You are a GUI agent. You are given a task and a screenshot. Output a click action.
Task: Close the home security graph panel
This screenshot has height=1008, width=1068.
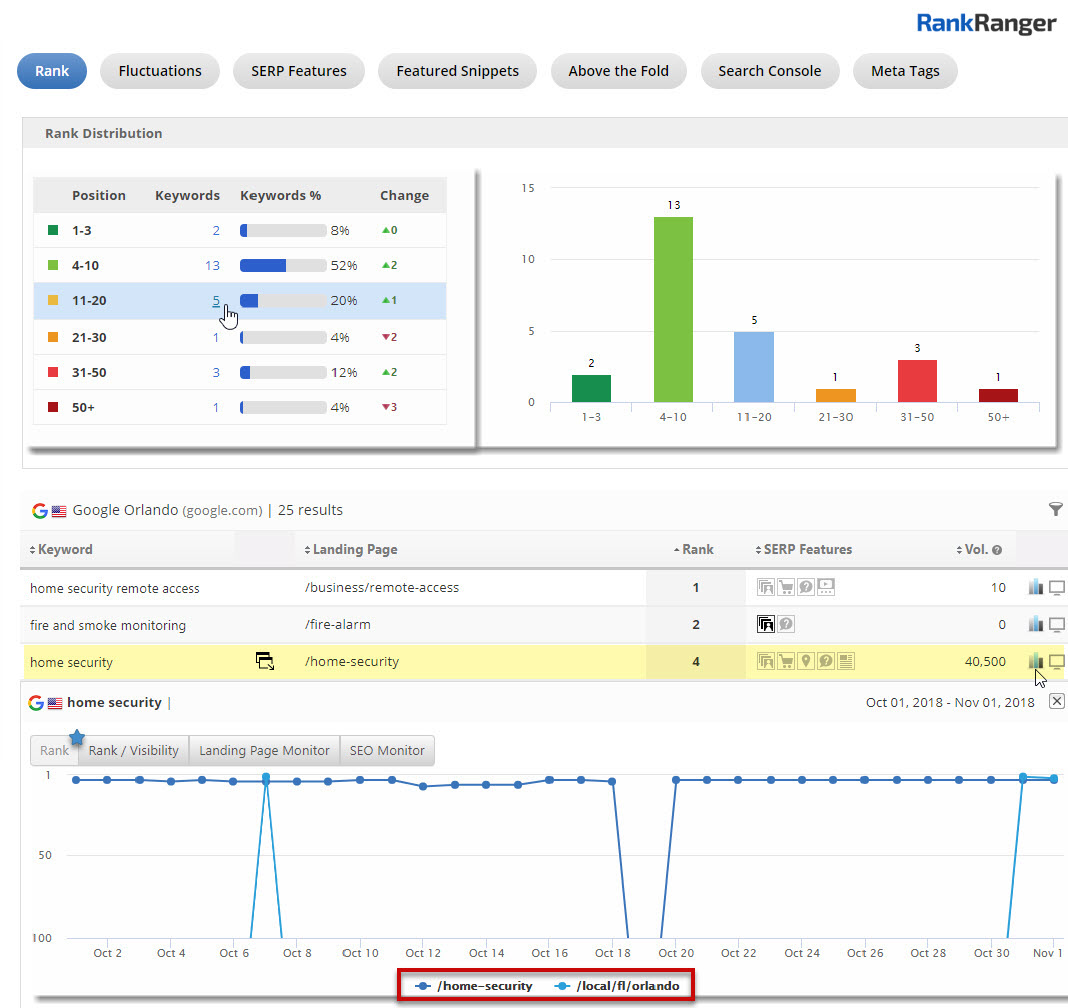point(1057,701)
